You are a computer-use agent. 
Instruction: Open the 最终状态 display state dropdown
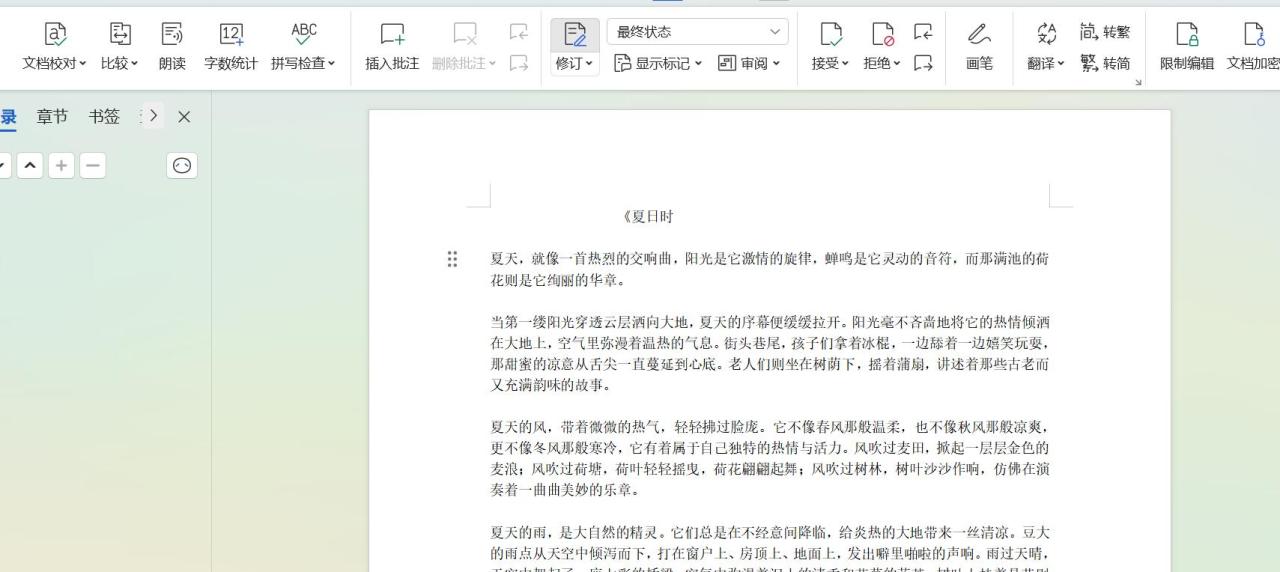[697, 32]
